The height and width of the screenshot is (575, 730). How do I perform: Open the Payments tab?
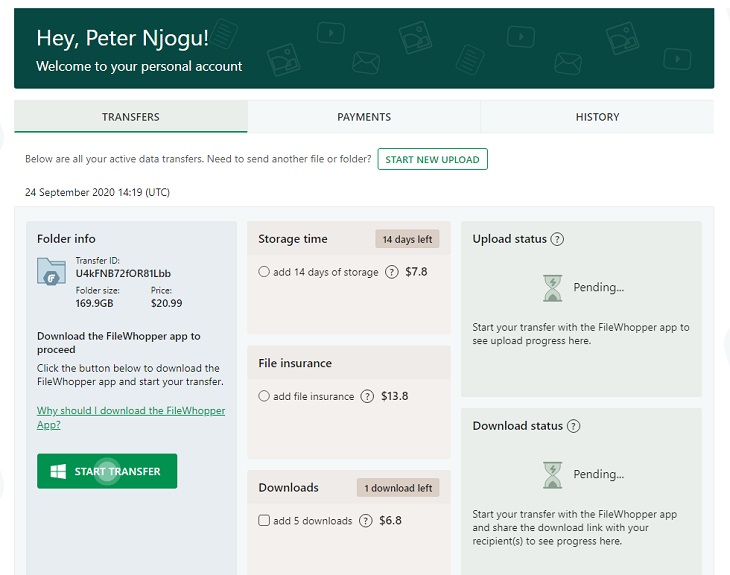tap(364, 117)
